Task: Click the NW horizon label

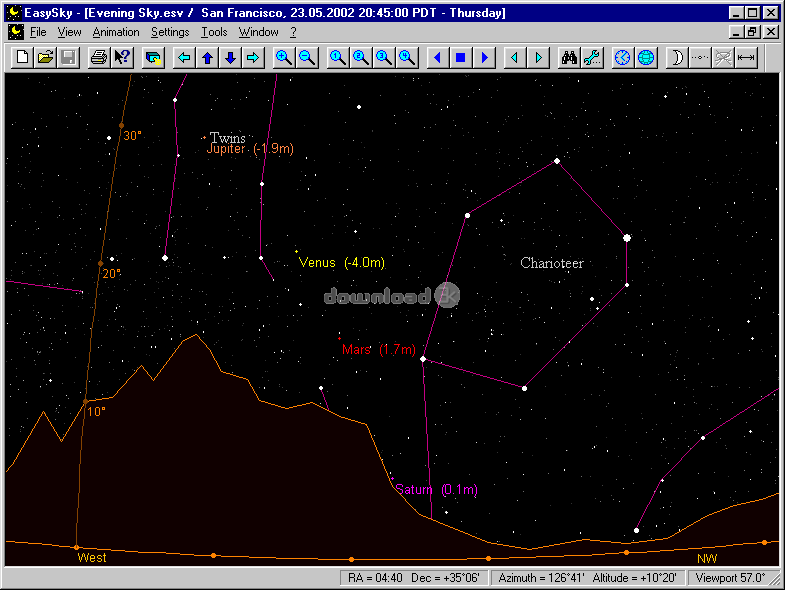Action: 707,558
